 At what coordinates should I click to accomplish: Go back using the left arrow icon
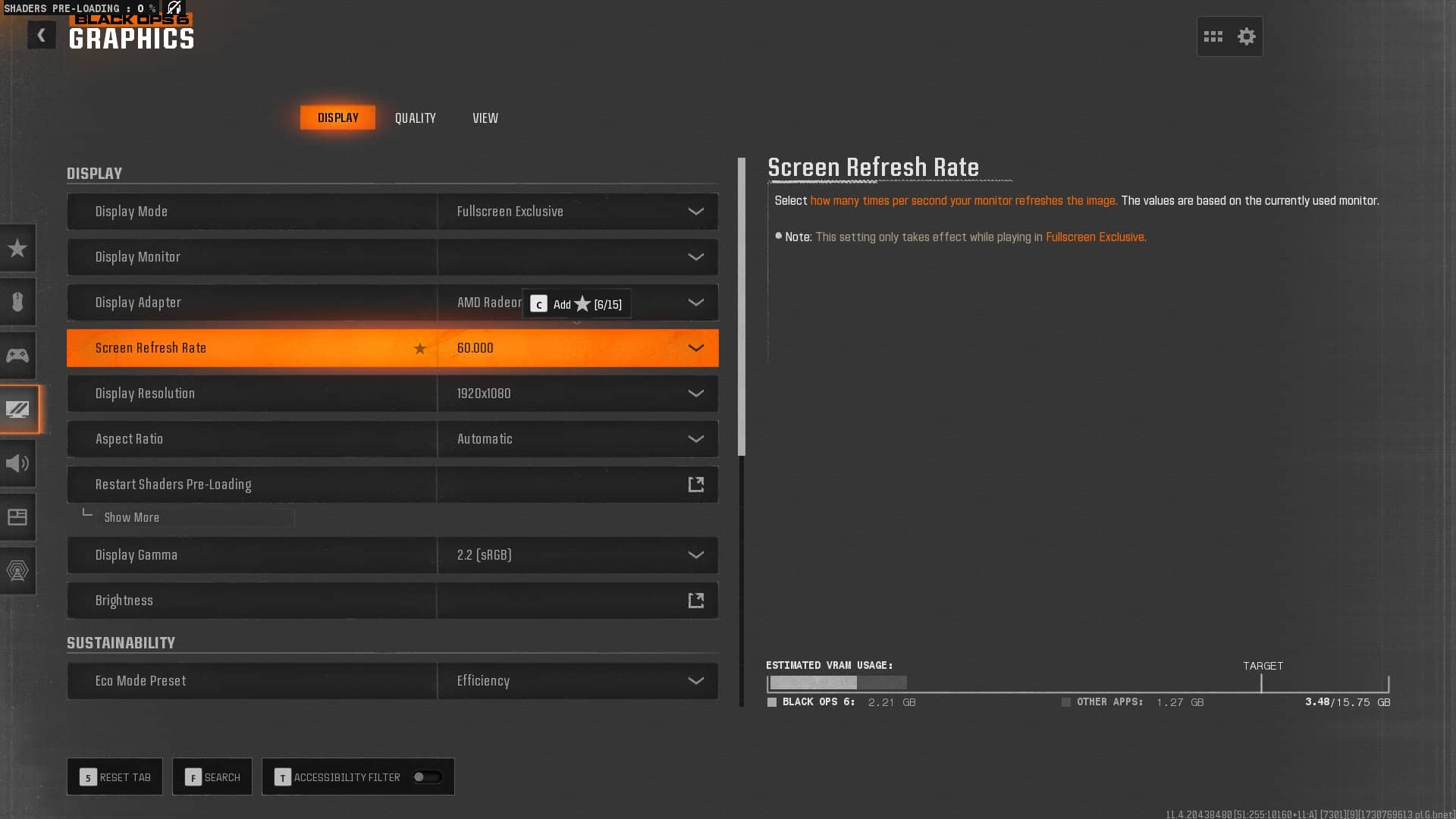coord(42,35)
